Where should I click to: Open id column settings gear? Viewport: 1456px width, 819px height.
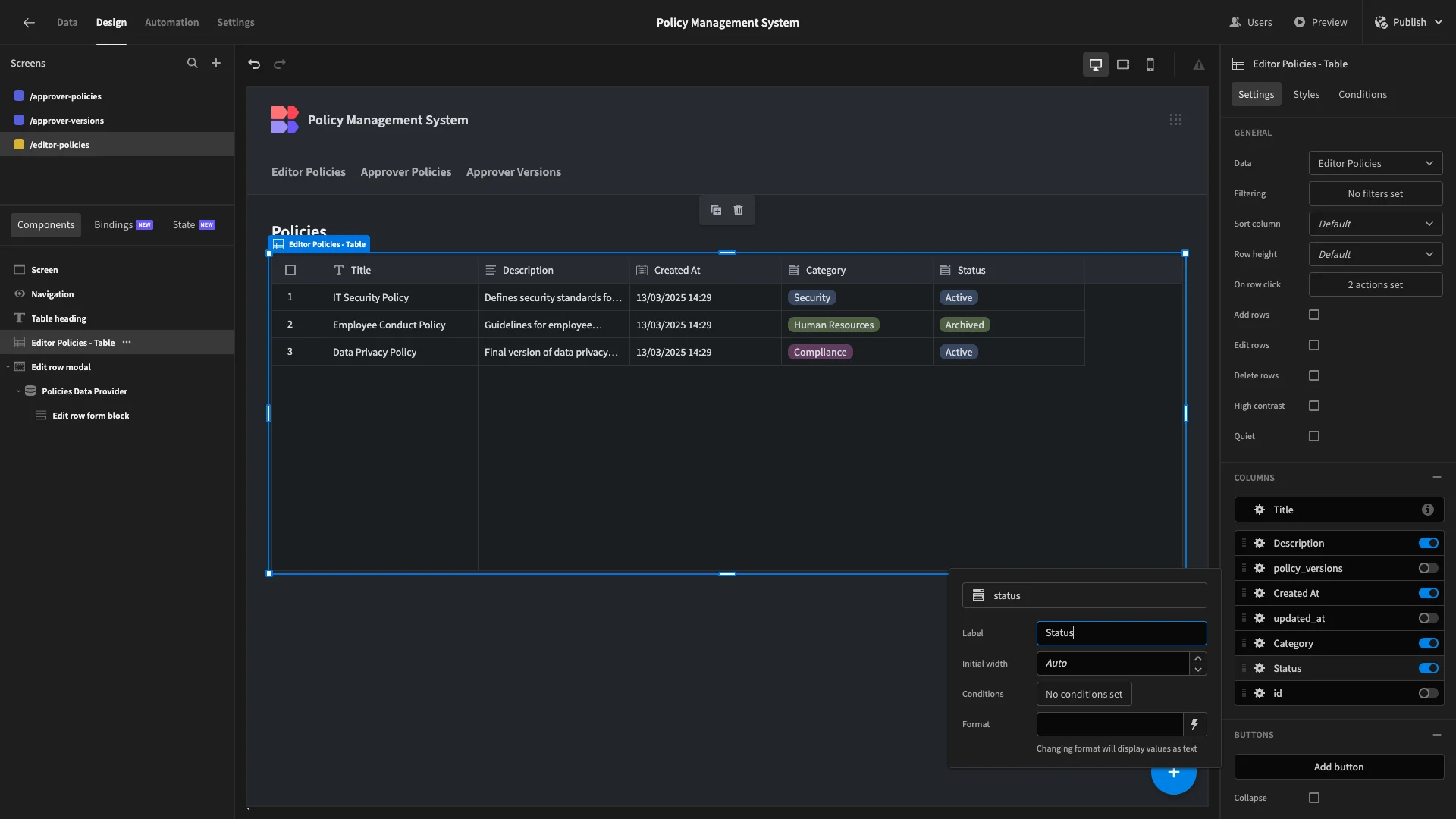click(1260, 693)
